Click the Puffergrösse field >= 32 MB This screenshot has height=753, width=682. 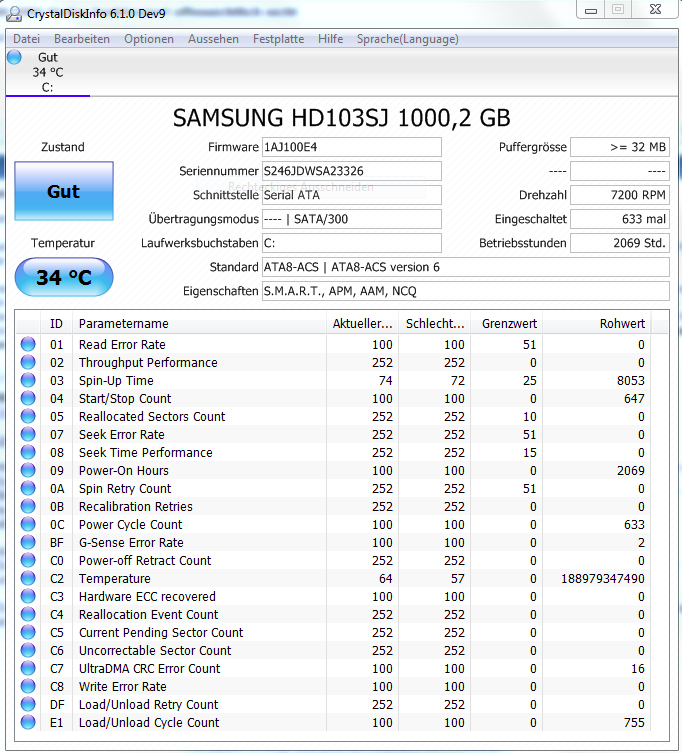coord(620,147)
